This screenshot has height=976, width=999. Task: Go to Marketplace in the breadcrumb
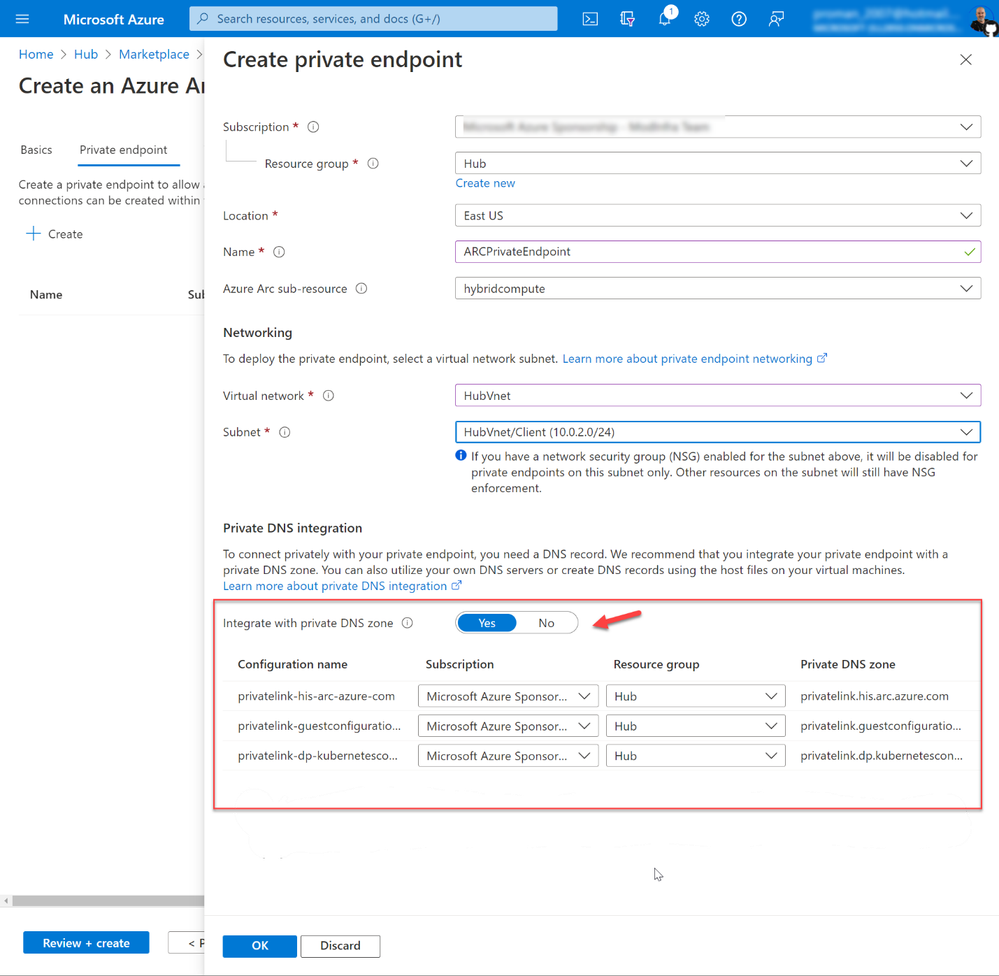154,54
